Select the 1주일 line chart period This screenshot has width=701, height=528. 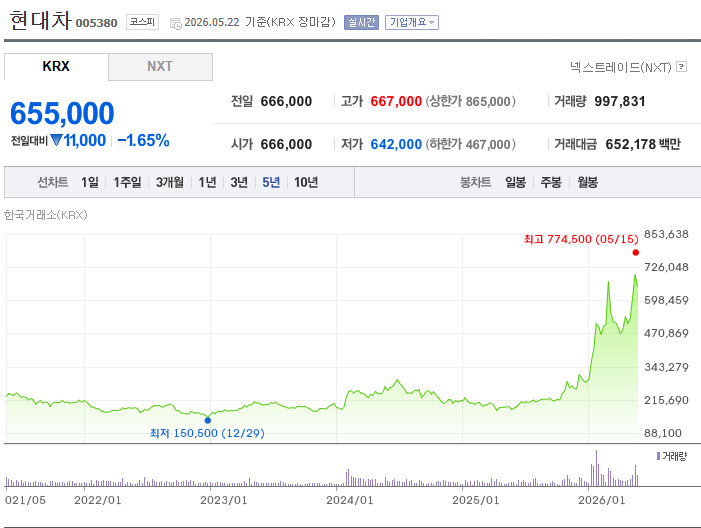click(127, 182)
